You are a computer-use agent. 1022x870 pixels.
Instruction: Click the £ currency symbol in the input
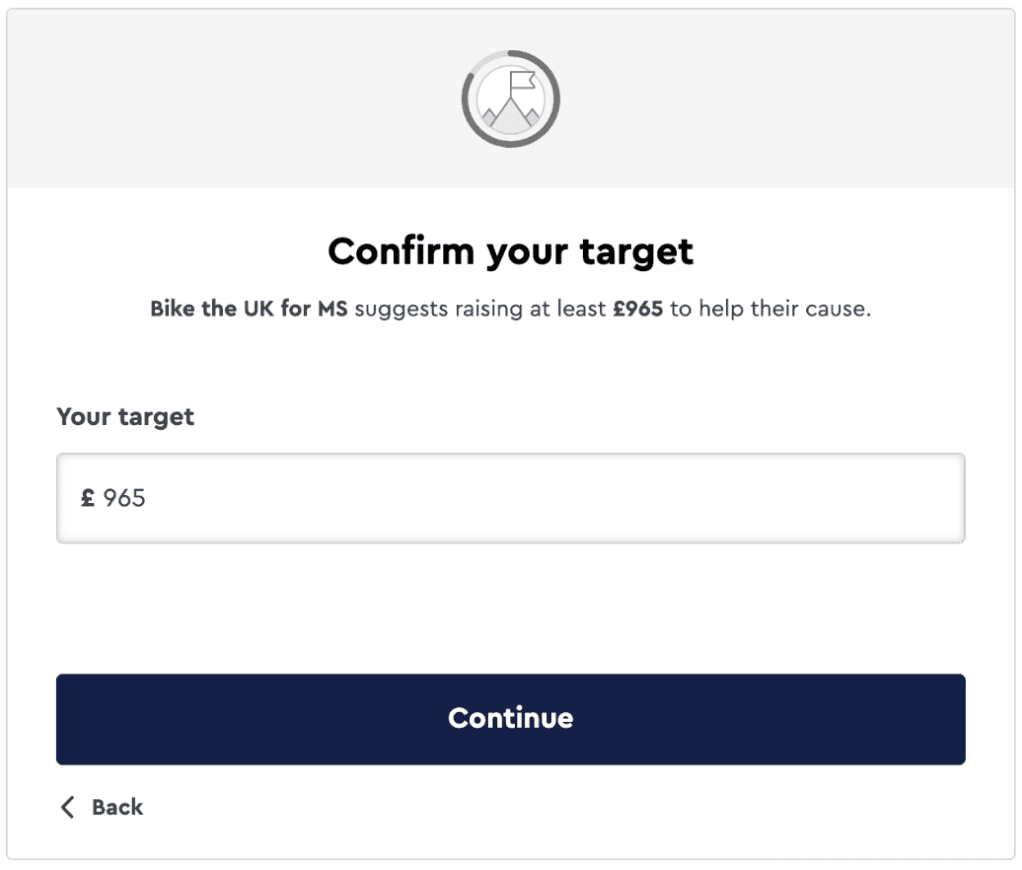(x=88, y=498)
